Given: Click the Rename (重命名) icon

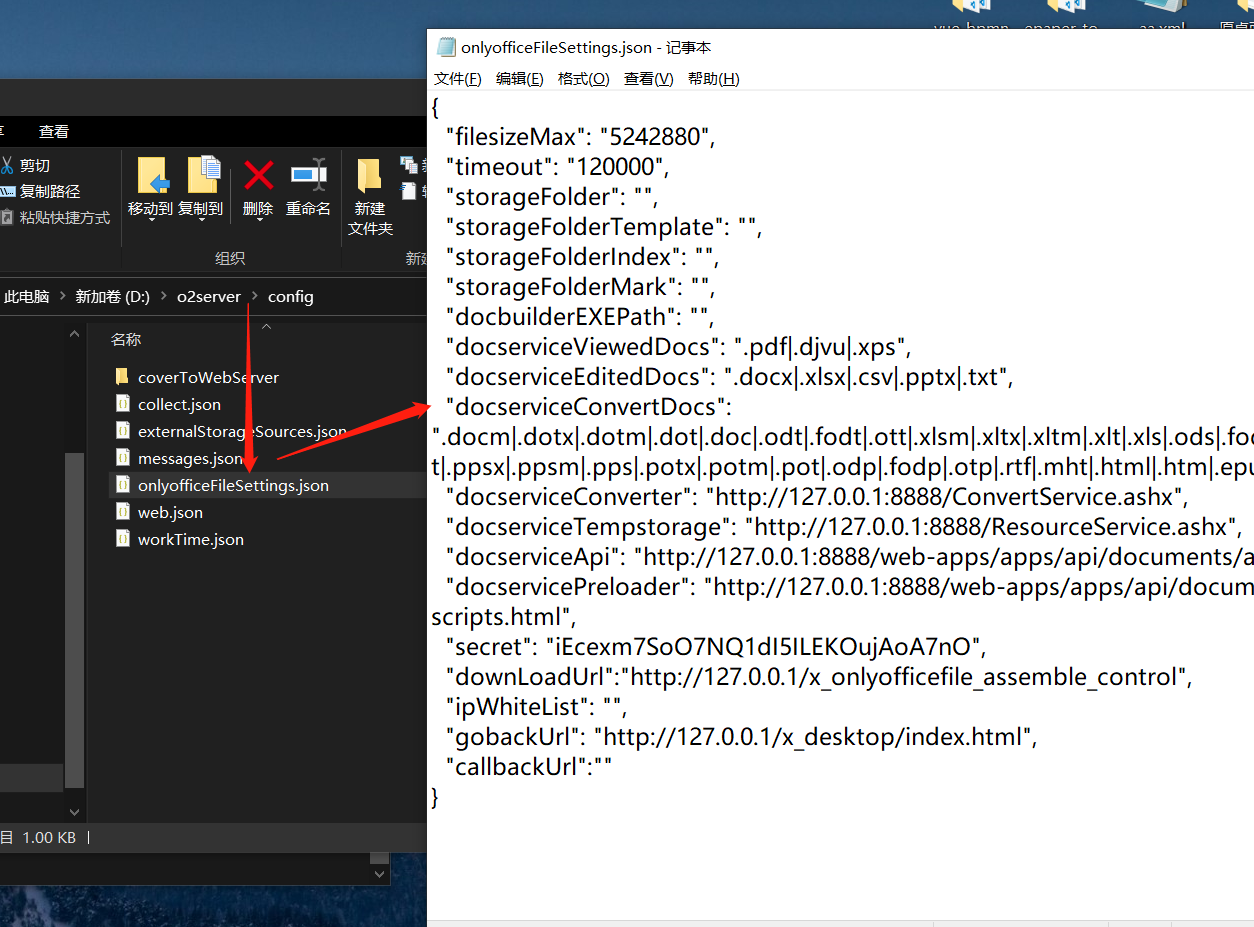Looking at the screenshot, I should (x=309, y=174).
